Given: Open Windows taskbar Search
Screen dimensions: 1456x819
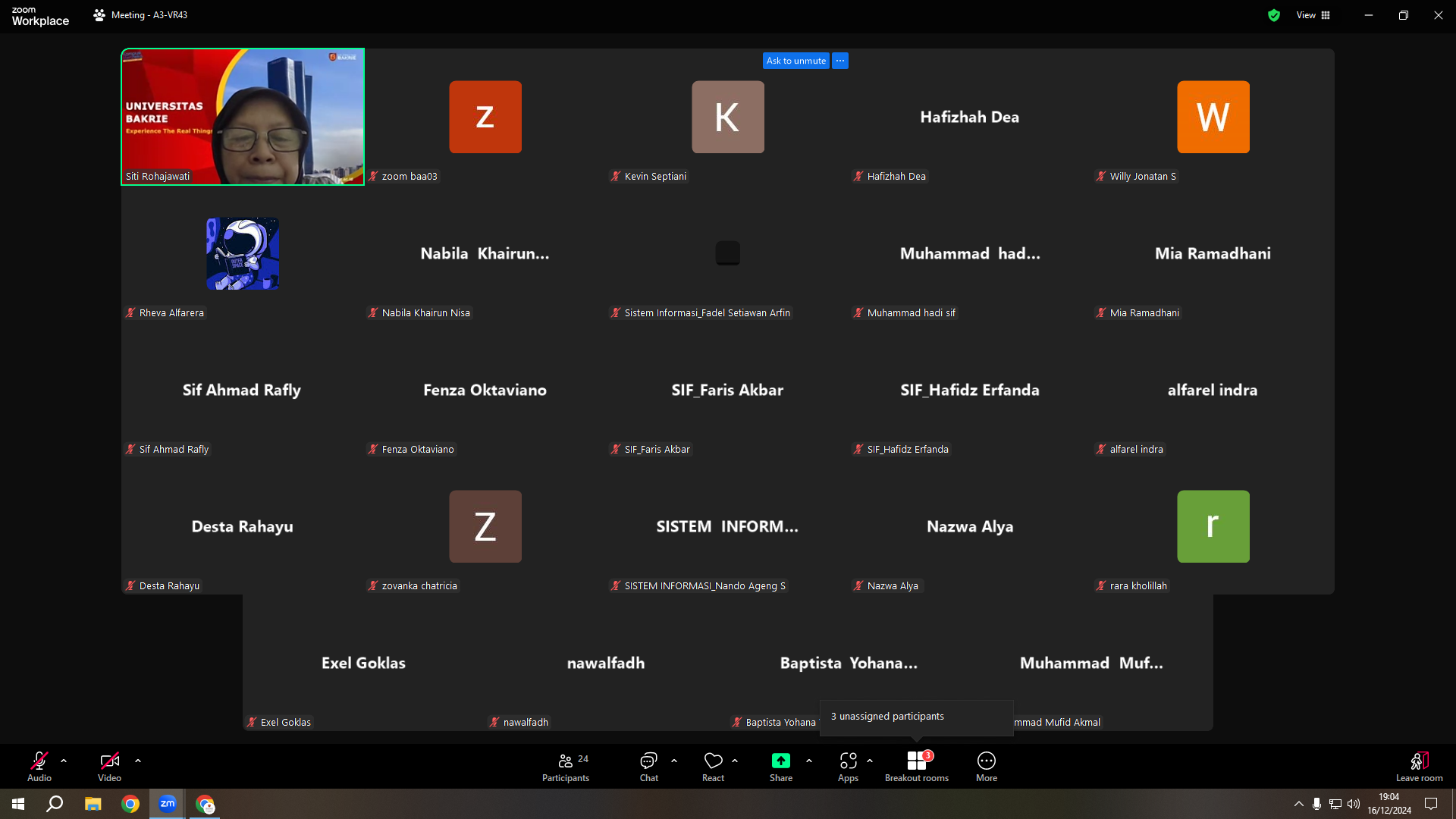Looking at the screenshot, I should (55, 804).
